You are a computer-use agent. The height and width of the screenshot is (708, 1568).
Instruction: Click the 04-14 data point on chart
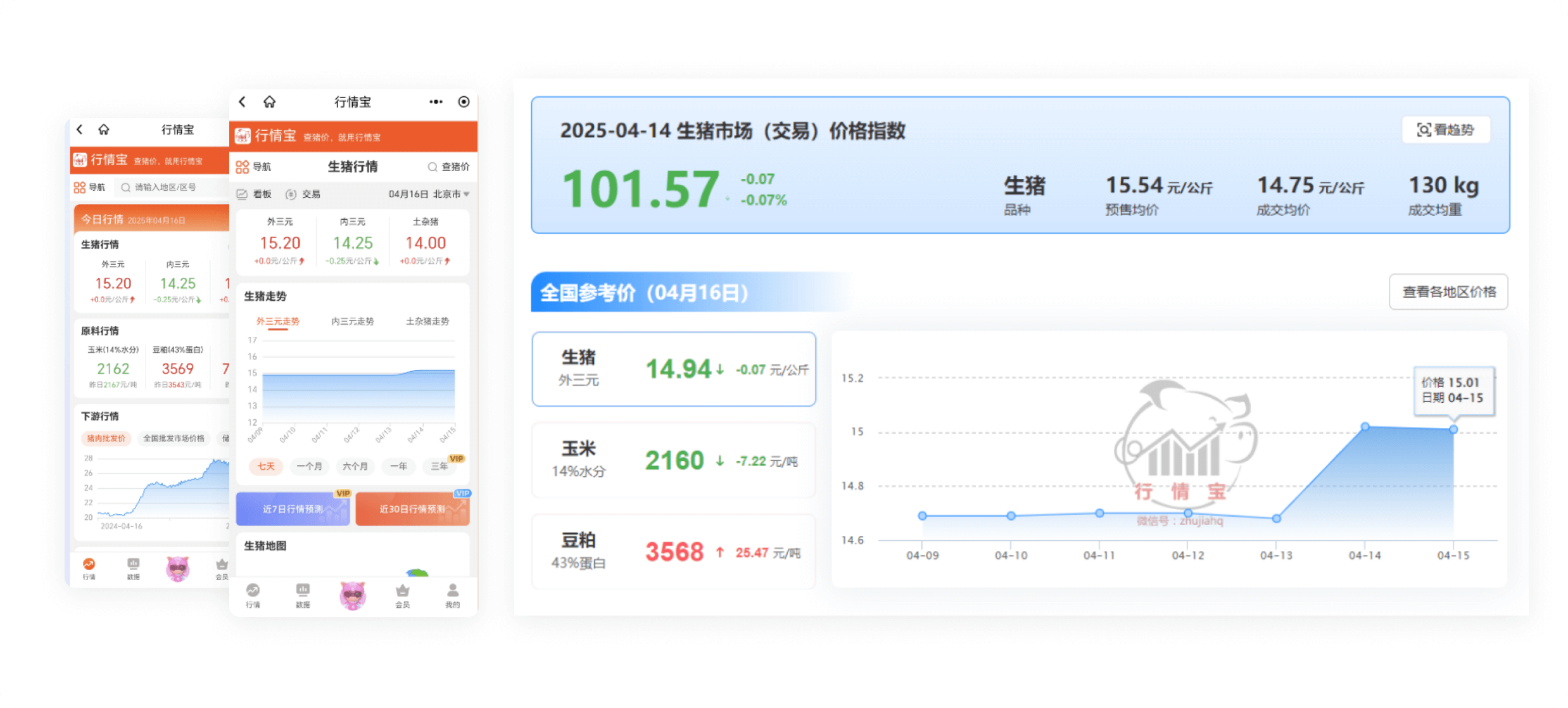click(1365, 427)
